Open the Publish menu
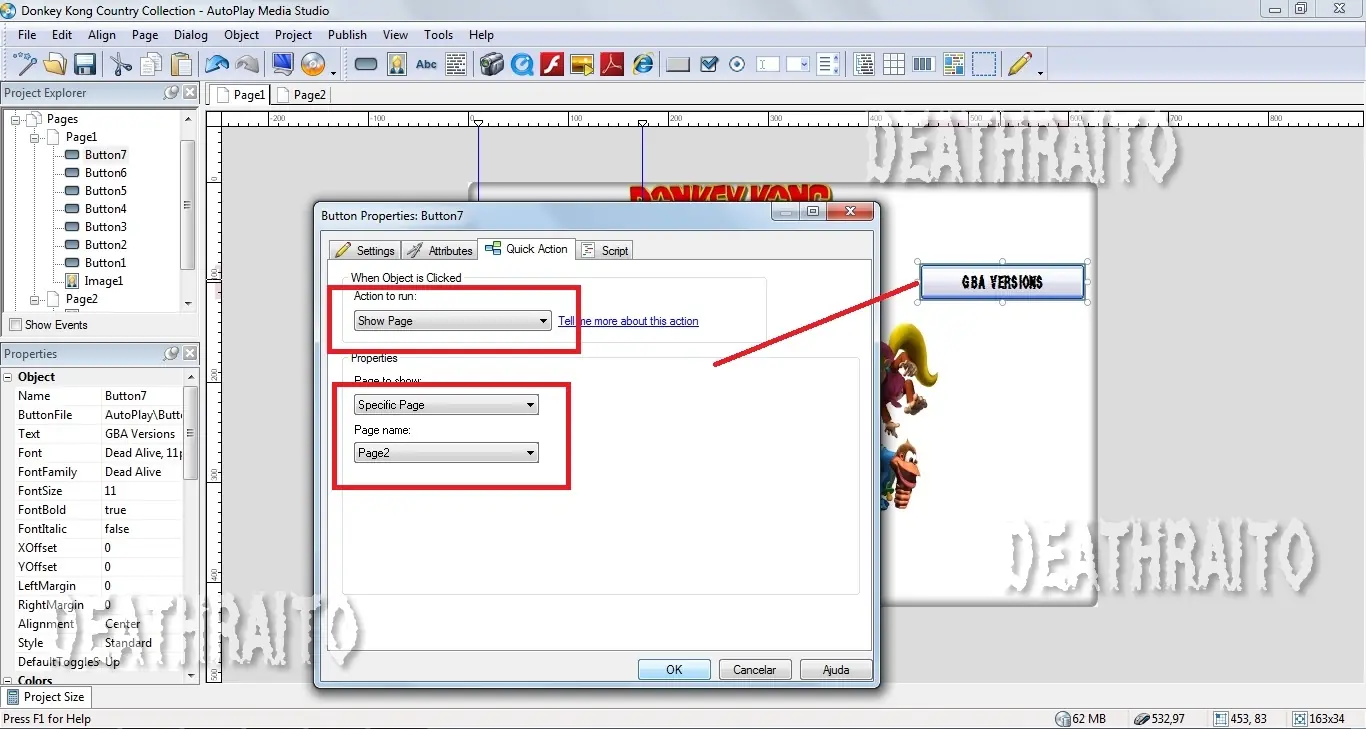The height and width of the screenshot is (729, 1366). (347, 35)
